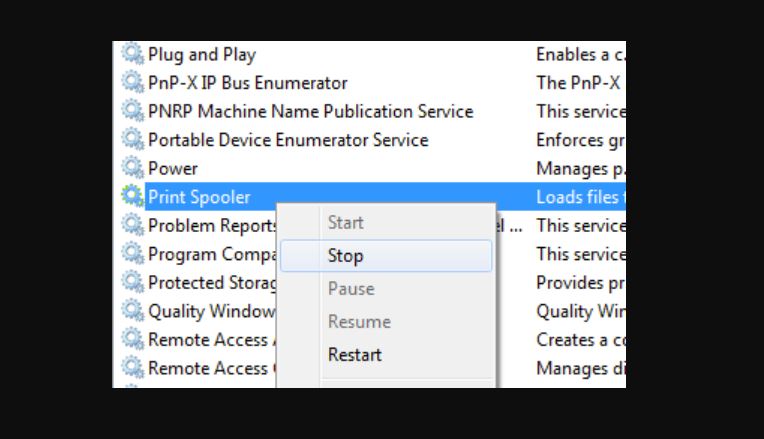This screenshot has height=439, width=764.
Task: Click the gear icon next to Protected Storage
Action: click(x=133, y=282)
